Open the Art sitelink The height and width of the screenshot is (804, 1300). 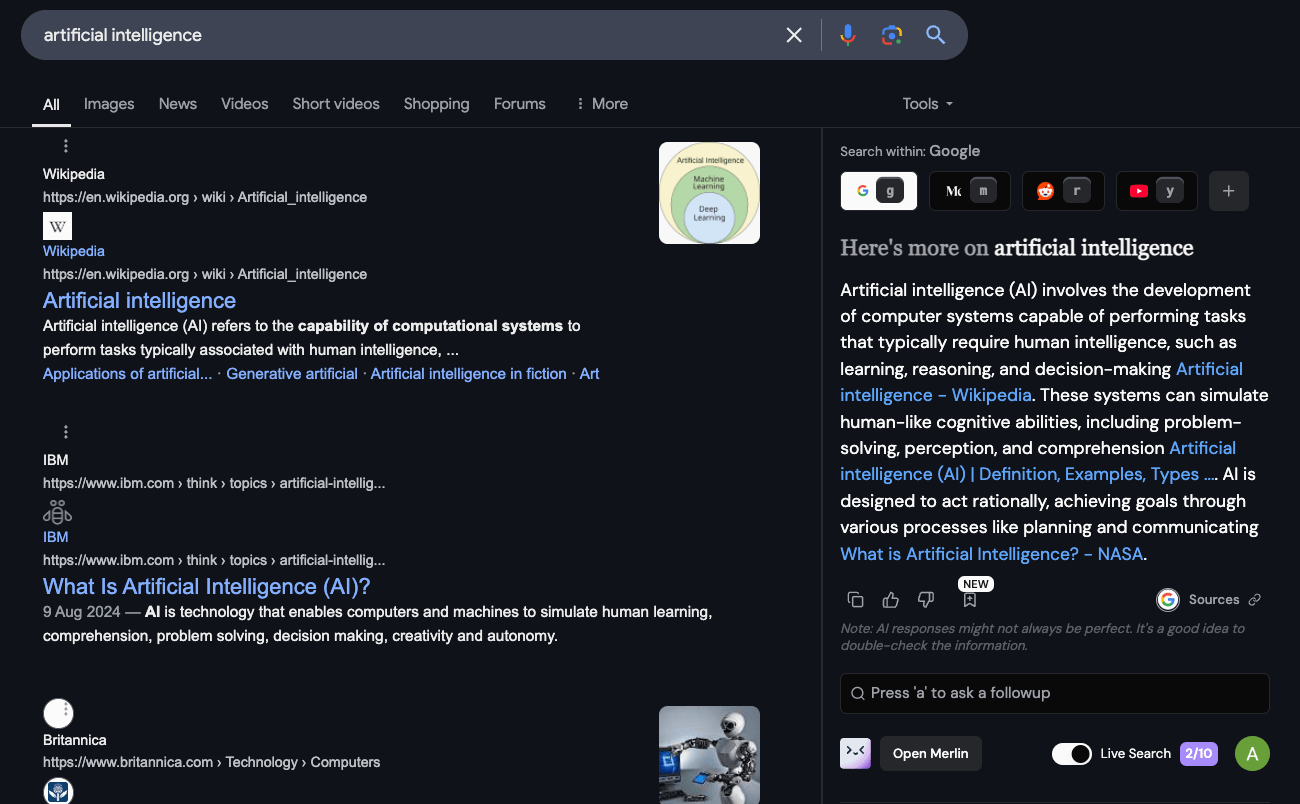(590, 373)
